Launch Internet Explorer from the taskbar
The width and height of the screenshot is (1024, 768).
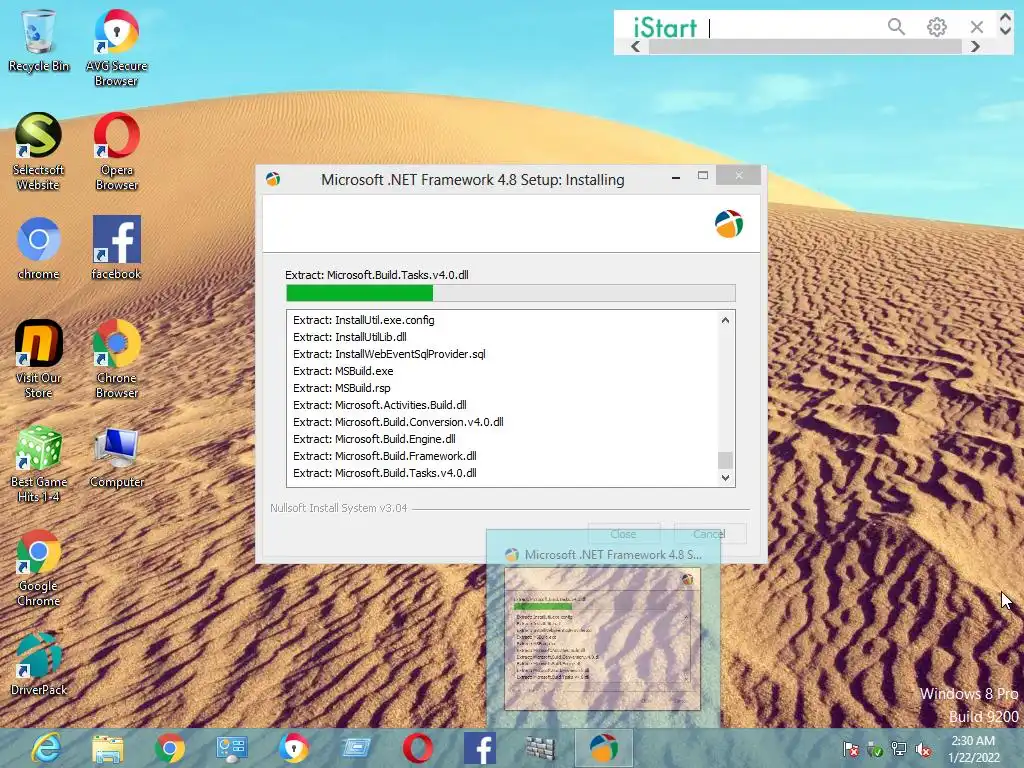46,748
